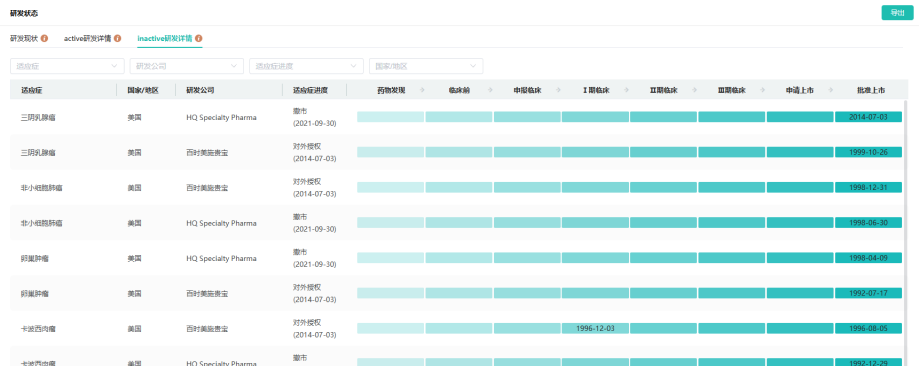The height and width of the screenshot is (366, 919).
Task: Click info icon next to 研发现状 tab
Action: point(45,38)
